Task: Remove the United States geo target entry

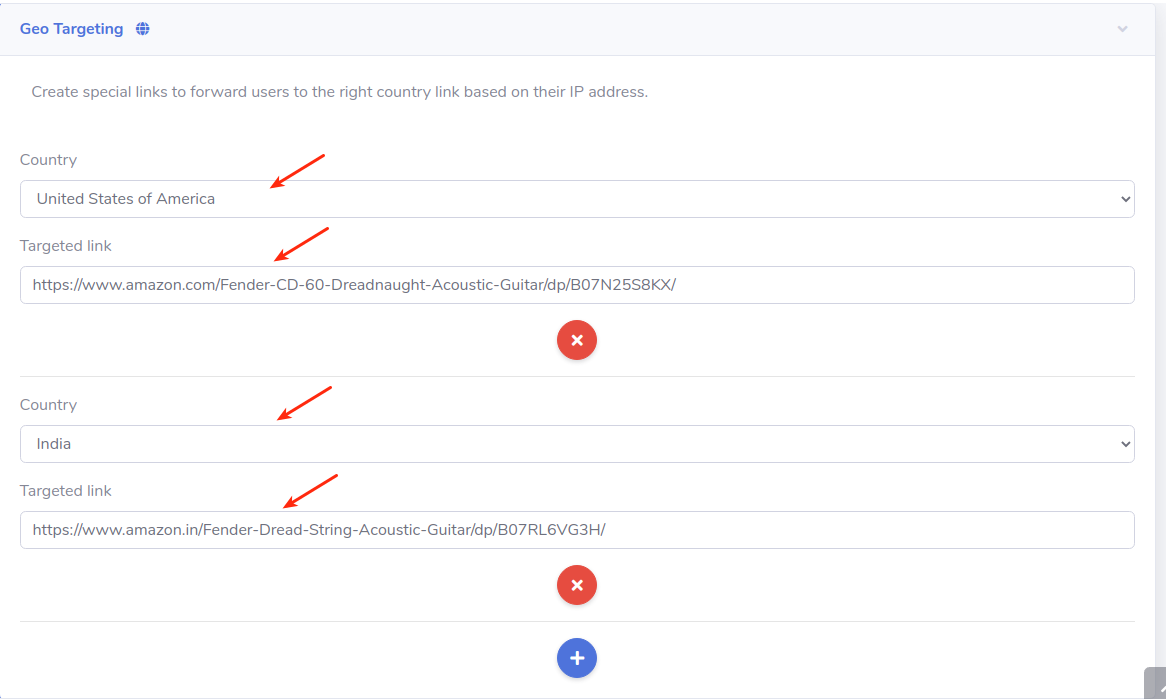Action: 577,340
